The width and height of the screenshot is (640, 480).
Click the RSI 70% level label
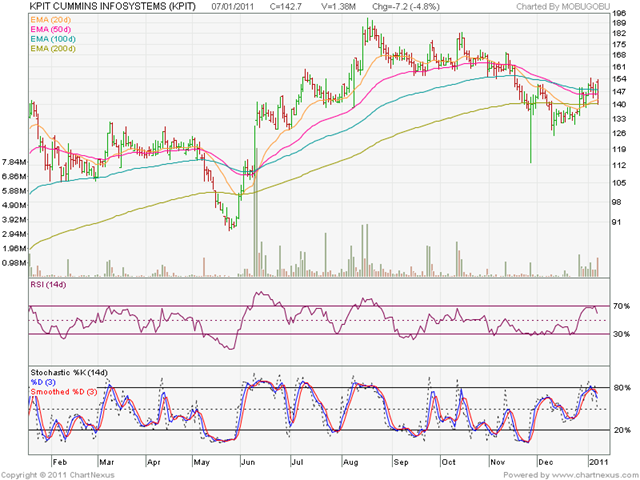621,306
